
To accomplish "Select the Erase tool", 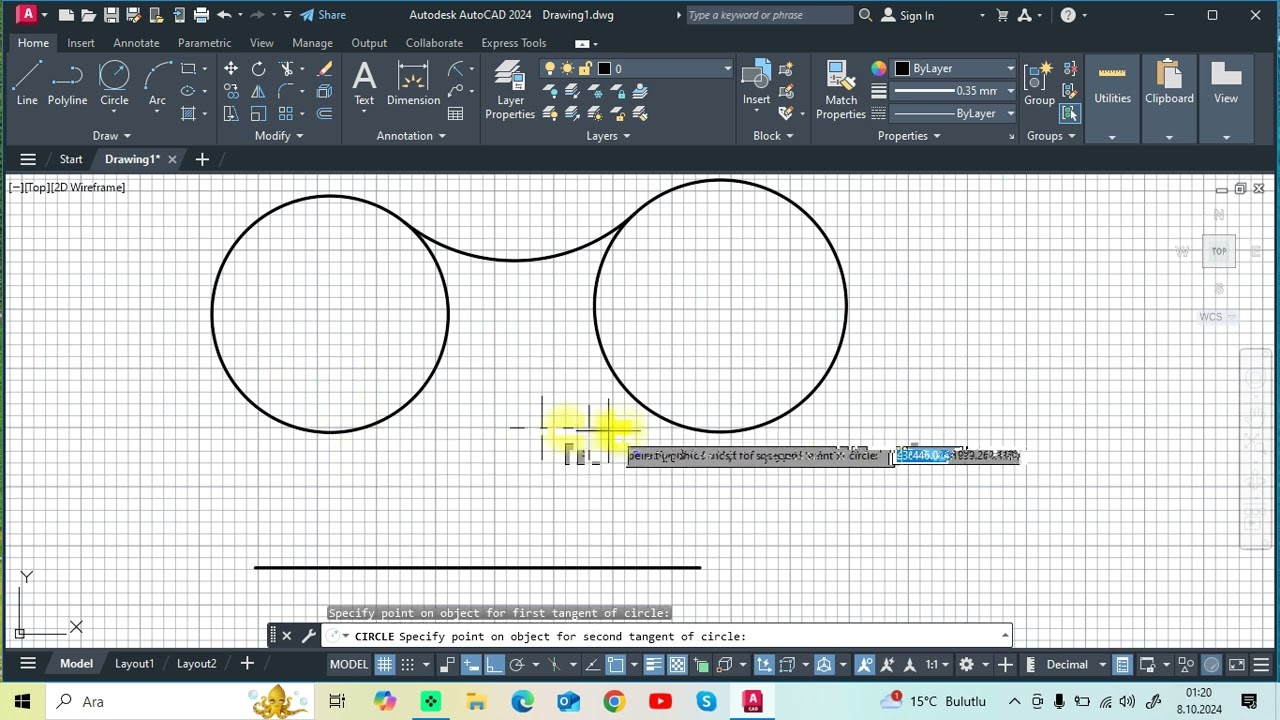I will pos(325,69).
